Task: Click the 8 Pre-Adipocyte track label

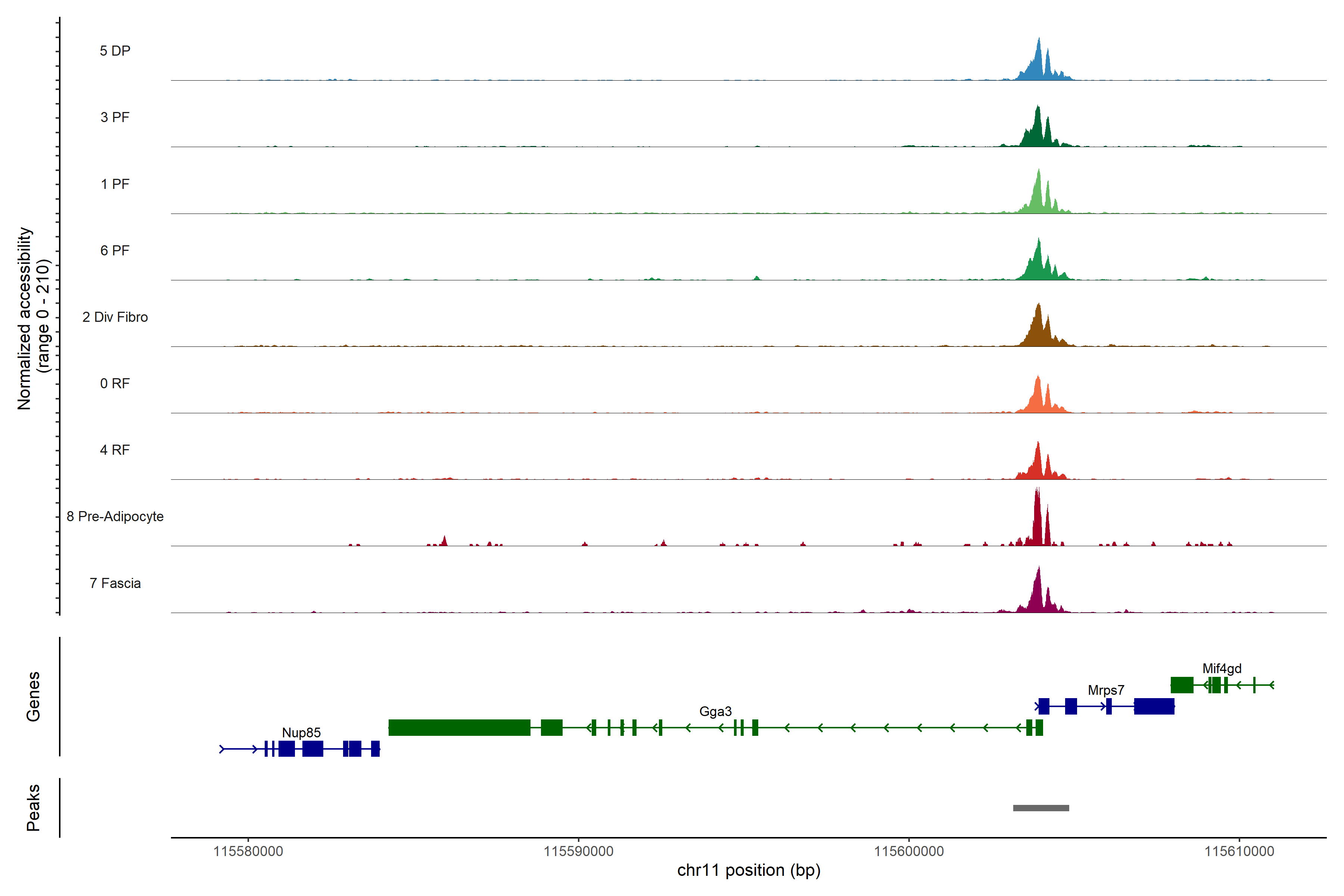Action: (x=115, y=517)
